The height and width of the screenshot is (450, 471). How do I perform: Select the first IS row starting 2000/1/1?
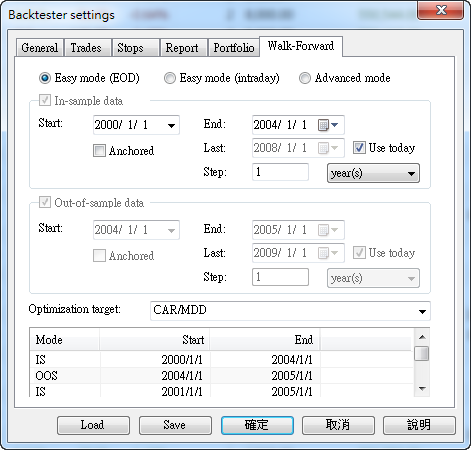pos(222,360)
